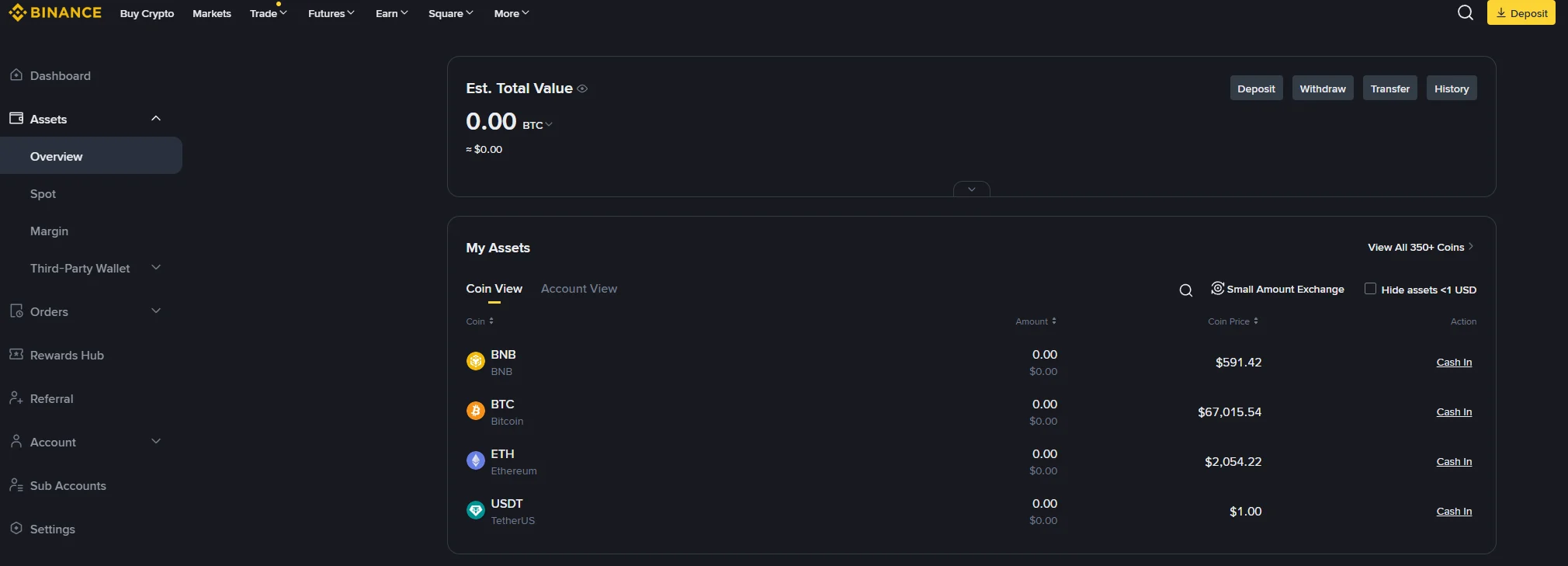
Task: Sort assets by Coin Price
Action: [x=1233, y=321]
